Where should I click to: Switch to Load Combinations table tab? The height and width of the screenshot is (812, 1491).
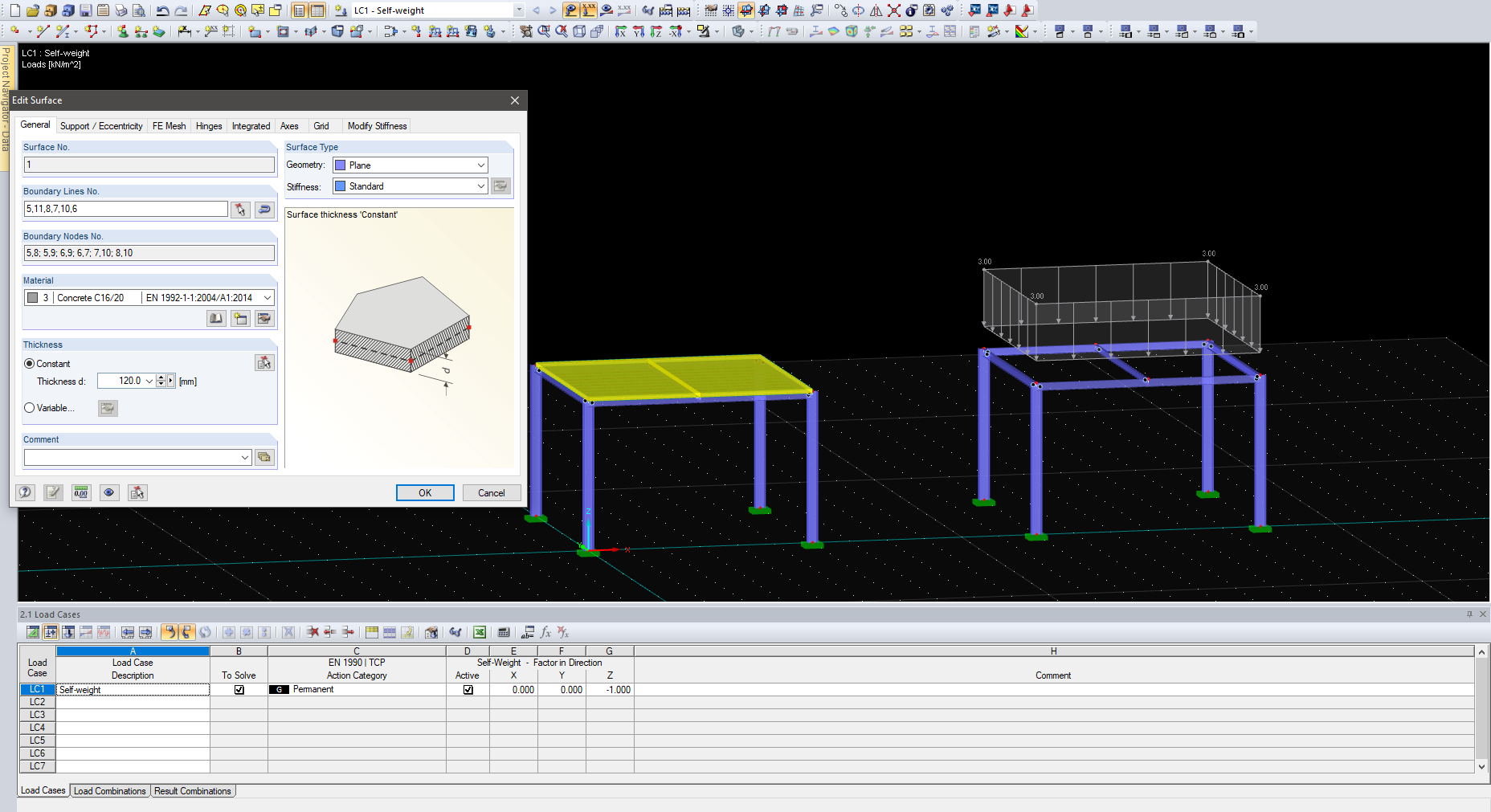pyautogui.click(x=110, y=791)
